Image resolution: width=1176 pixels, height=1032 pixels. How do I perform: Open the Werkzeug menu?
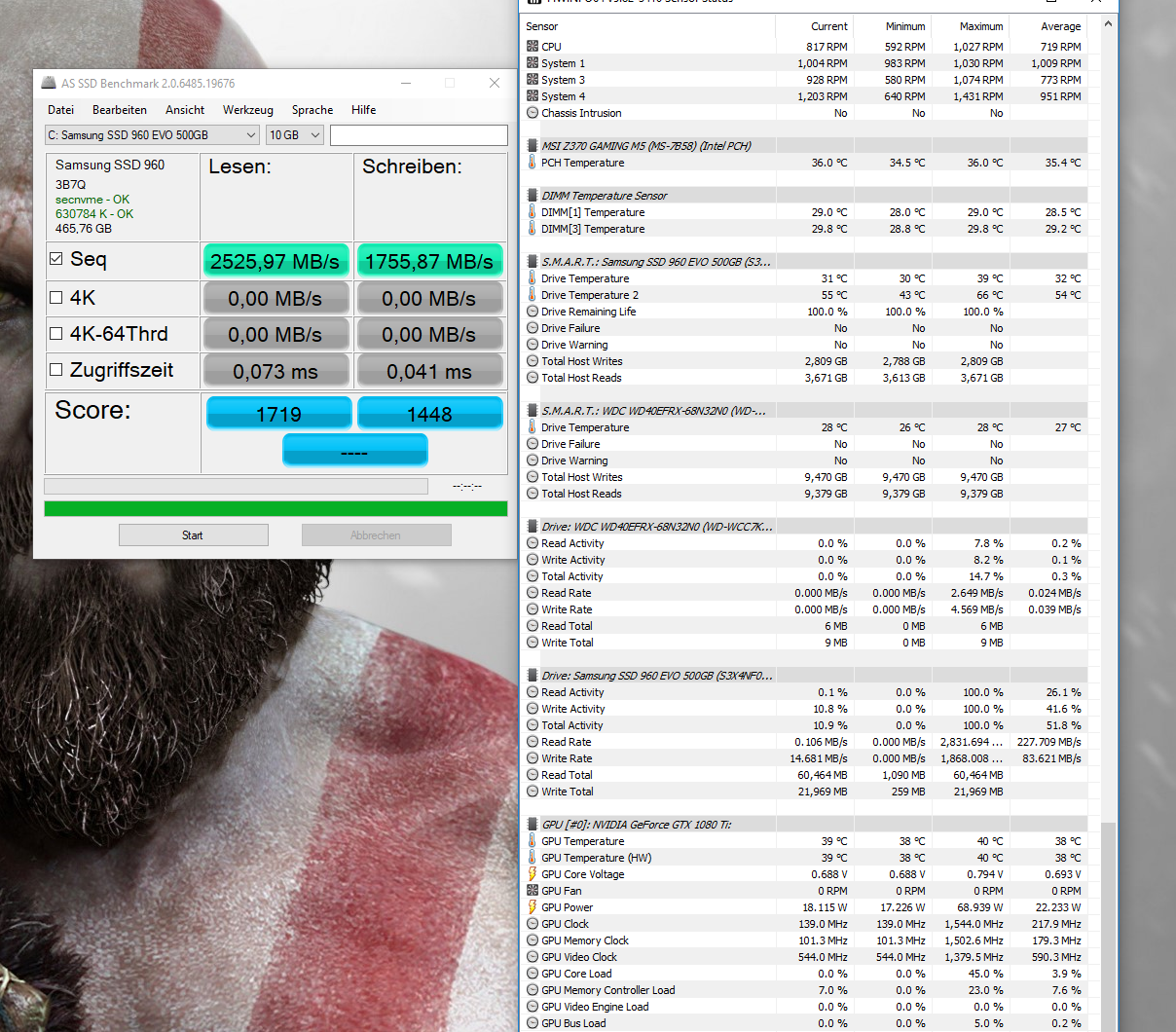tap(248, 110)
